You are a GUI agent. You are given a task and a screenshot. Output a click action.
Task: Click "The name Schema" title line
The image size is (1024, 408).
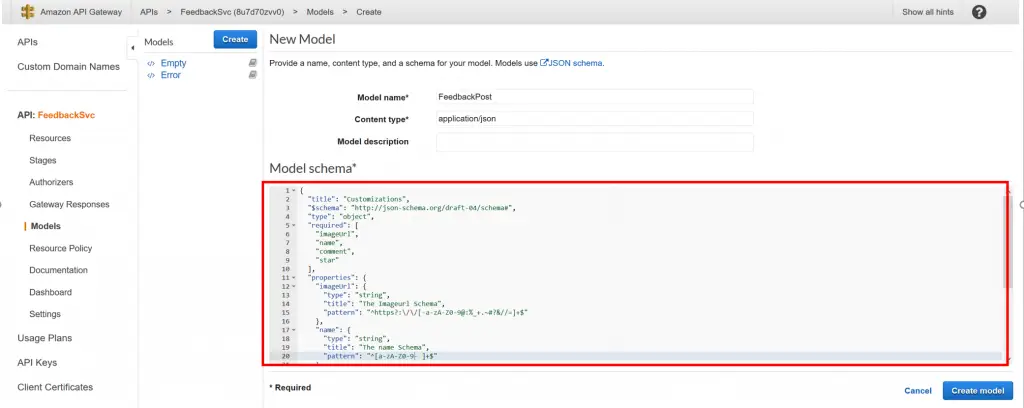pos(377,348)
